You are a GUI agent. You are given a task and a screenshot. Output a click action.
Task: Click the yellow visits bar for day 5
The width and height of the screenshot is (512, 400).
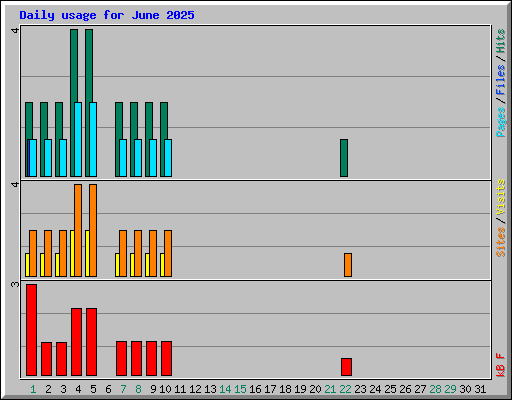[x=87, y=253]
